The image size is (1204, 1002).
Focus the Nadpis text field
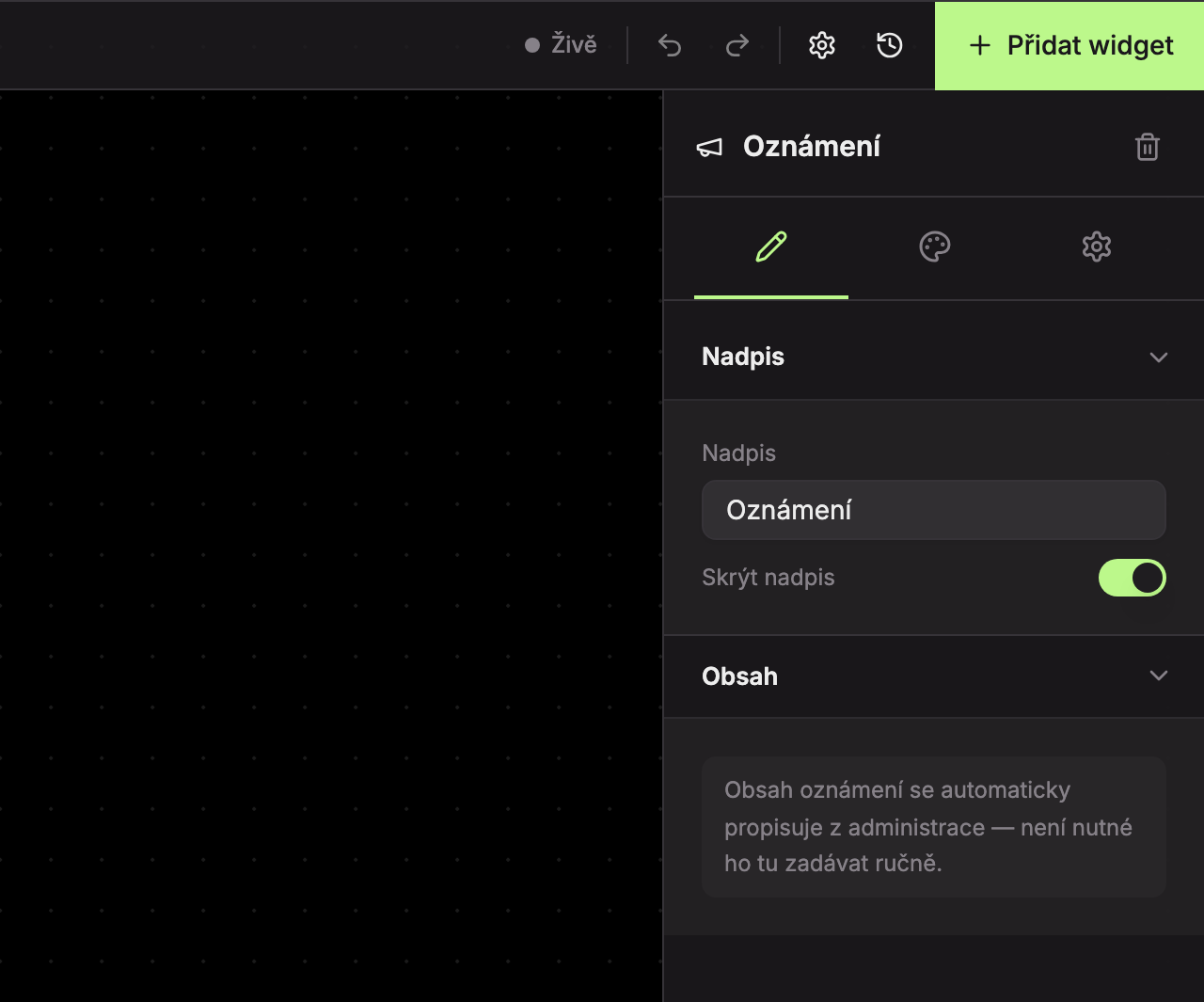click(x=934, y=510)
